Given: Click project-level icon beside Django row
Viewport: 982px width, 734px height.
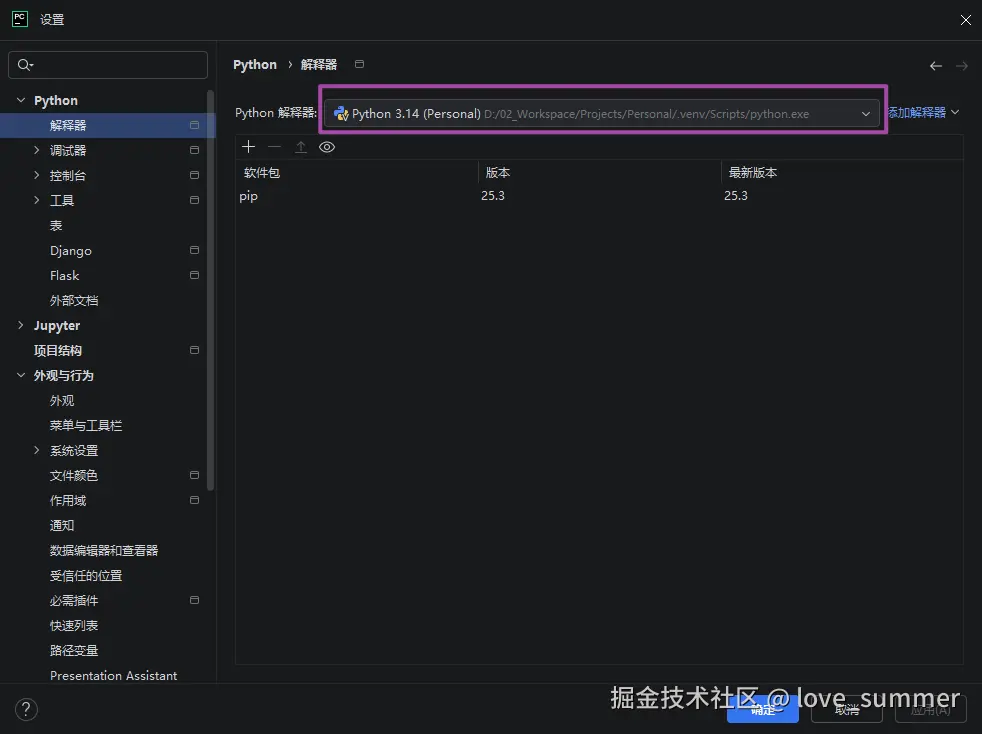Looking at the screenshot, I should [x=194, y=250].
